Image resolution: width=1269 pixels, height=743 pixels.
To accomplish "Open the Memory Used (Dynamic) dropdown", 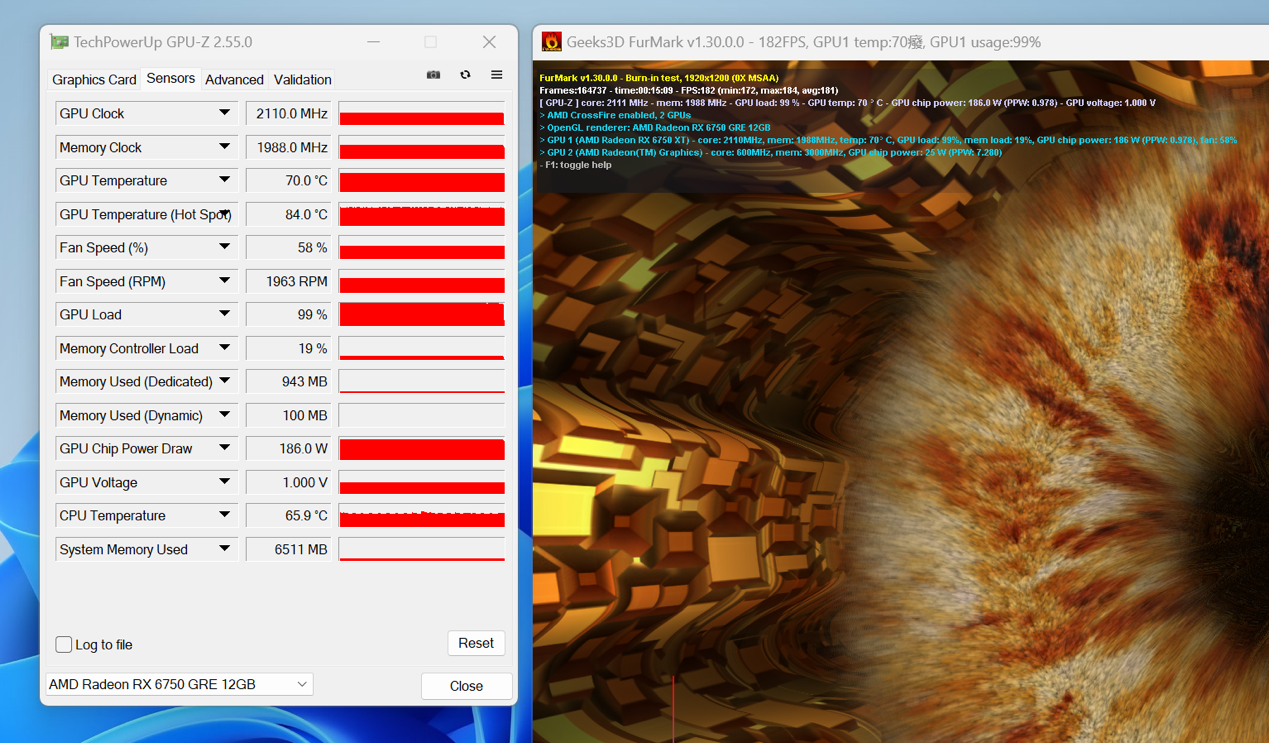I will 225,415.
